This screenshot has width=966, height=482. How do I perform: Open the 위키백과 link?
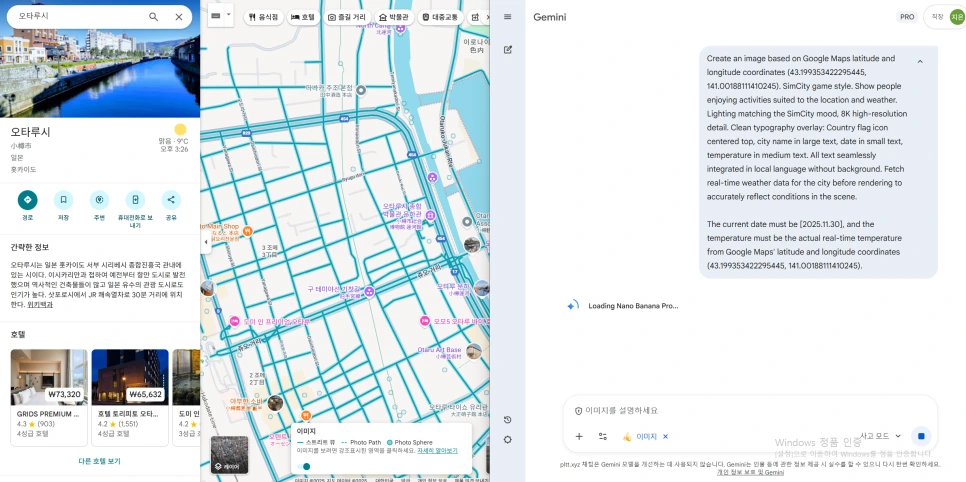[39, 304]
